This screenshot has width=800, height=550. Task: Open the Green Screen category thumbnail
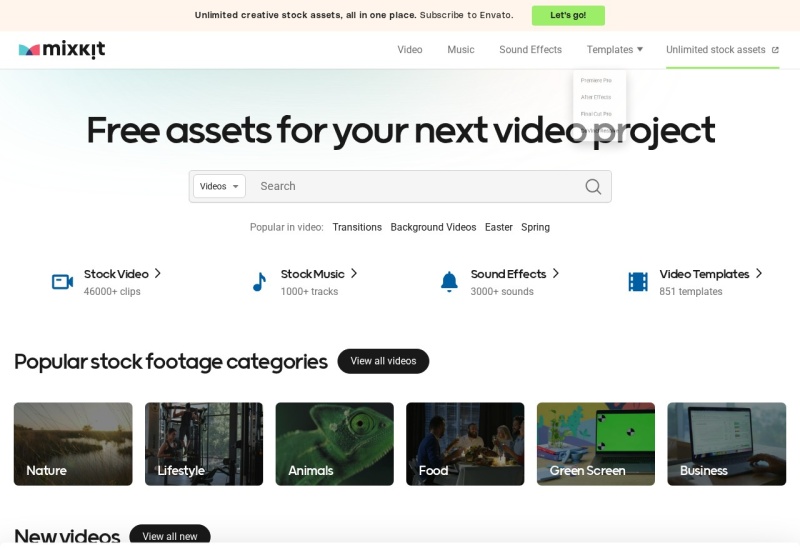595,444
